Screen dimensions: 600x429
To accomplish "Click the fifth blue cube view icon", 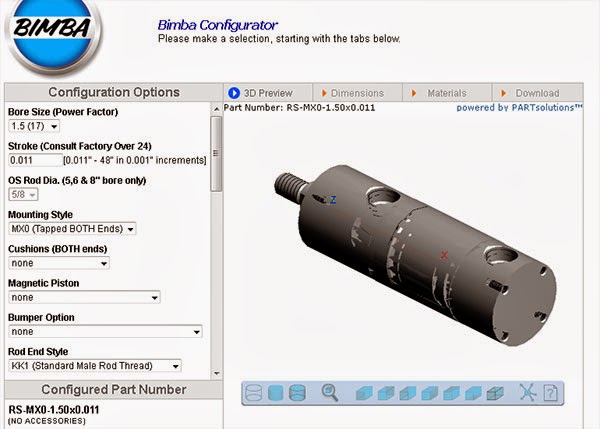I will click(451, 393).
